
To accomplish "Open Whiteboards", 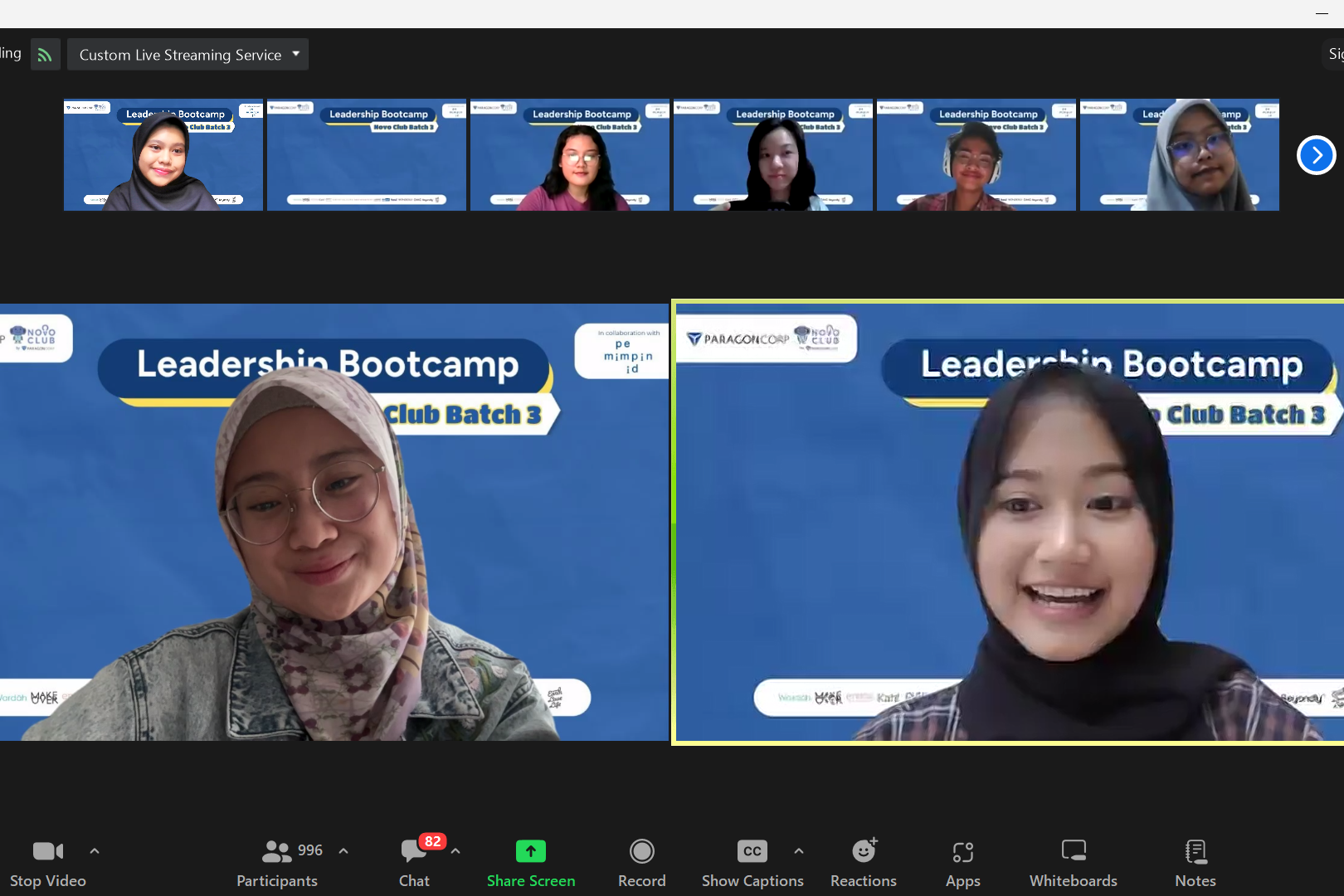I will [1073, 863].
